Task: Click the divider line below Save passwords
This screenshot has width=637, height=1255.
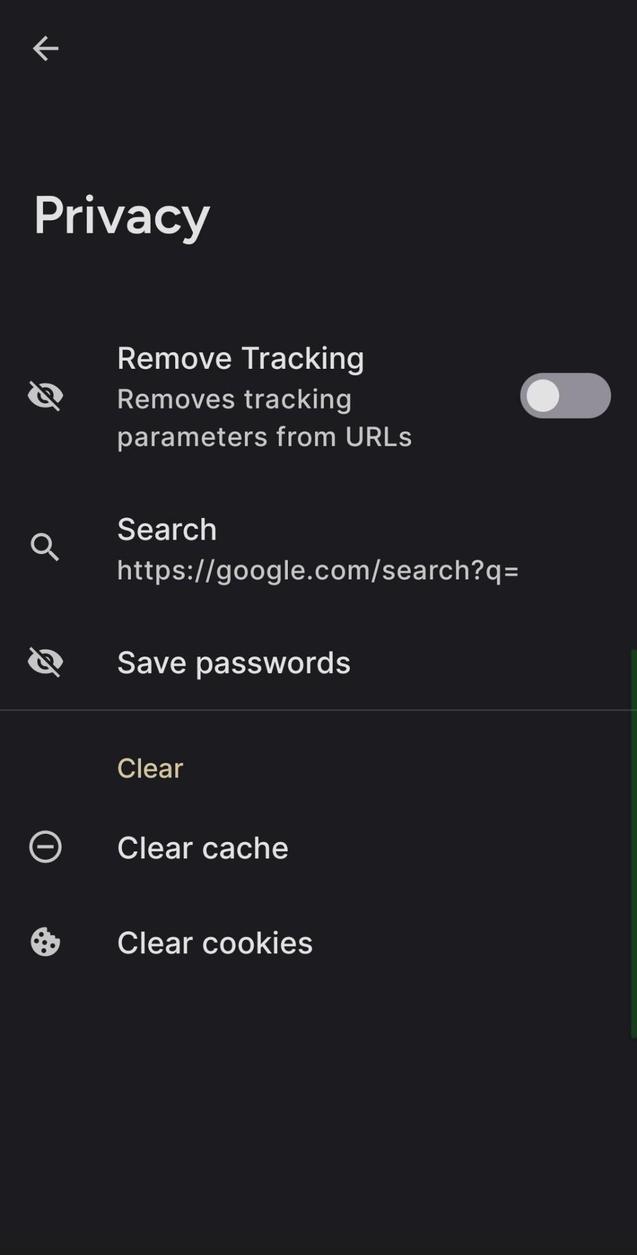Action: click(318, 710)
